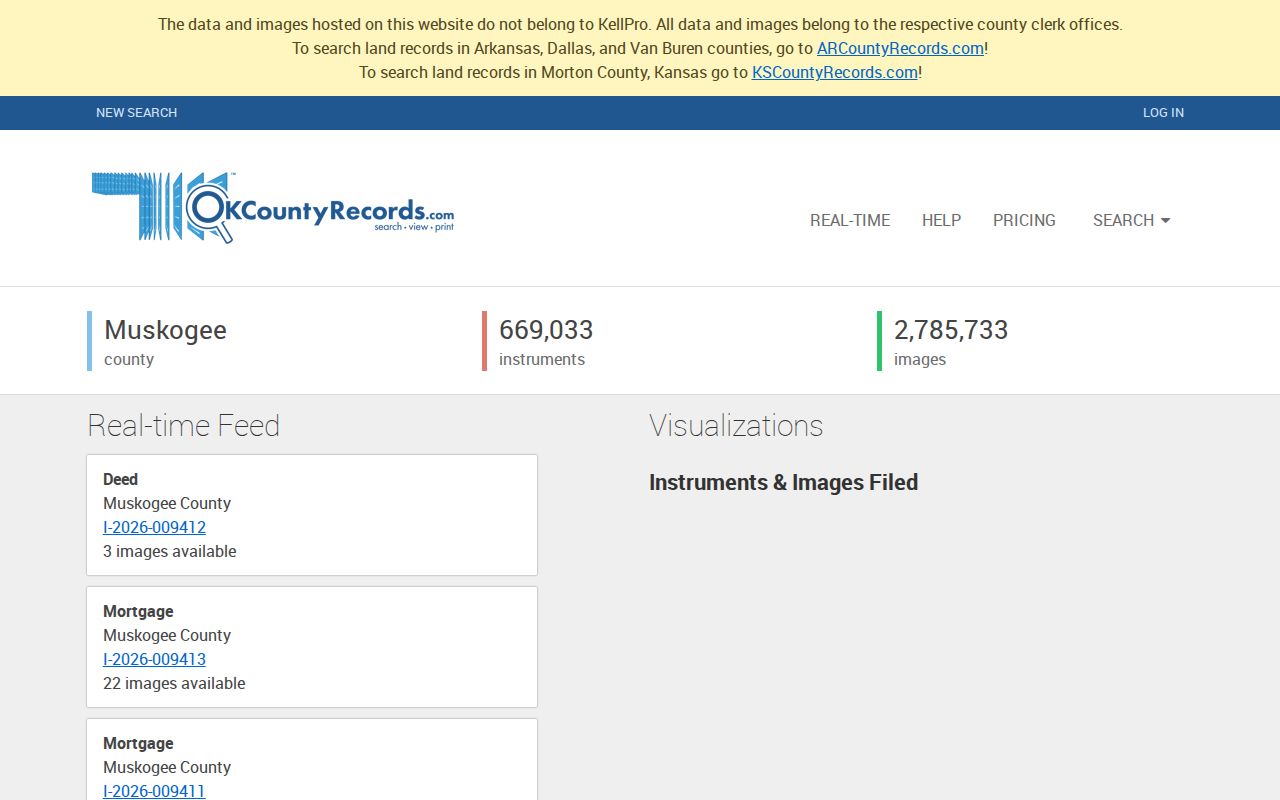This screenshot has height=800, width=1280.
Task: Open the SEARCH dropdown menu
Action: 1131,220
